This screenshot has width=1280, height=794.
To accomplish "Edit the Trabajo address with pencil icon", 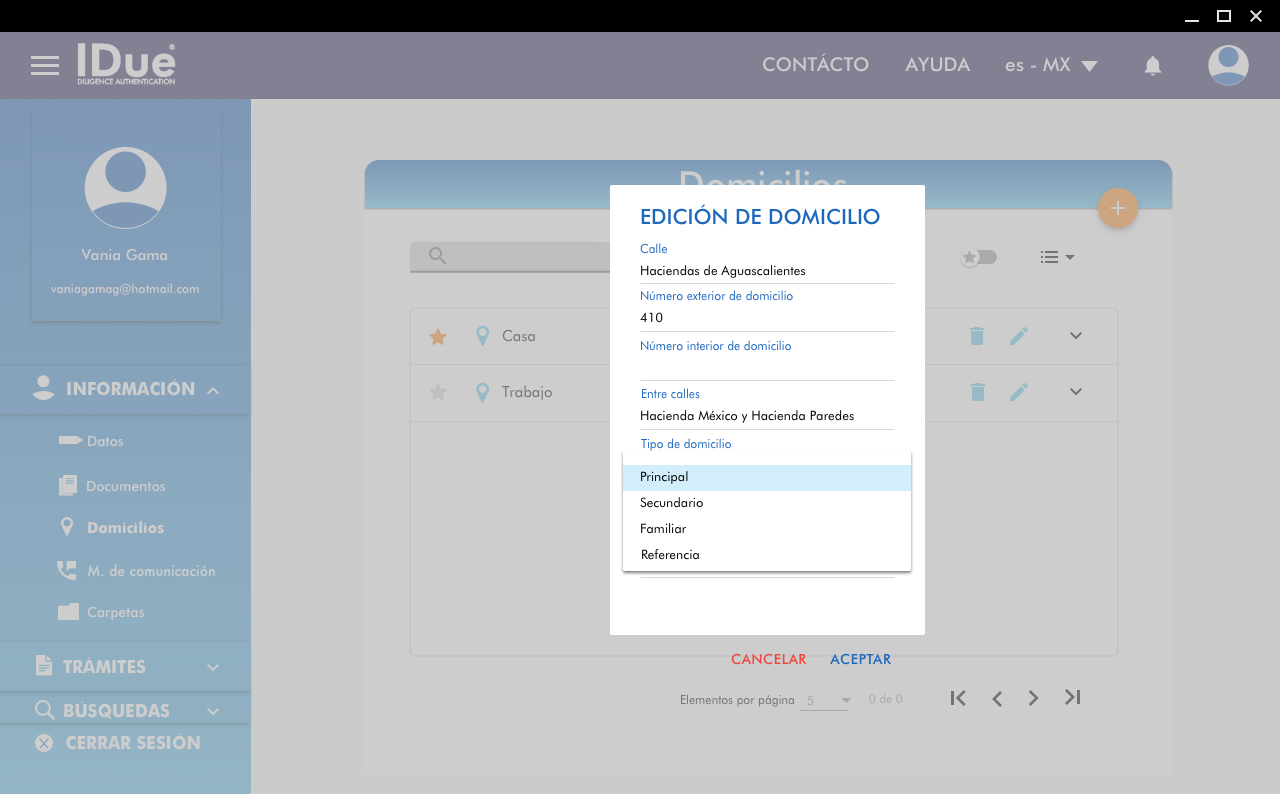I will tap(1018, 392).
